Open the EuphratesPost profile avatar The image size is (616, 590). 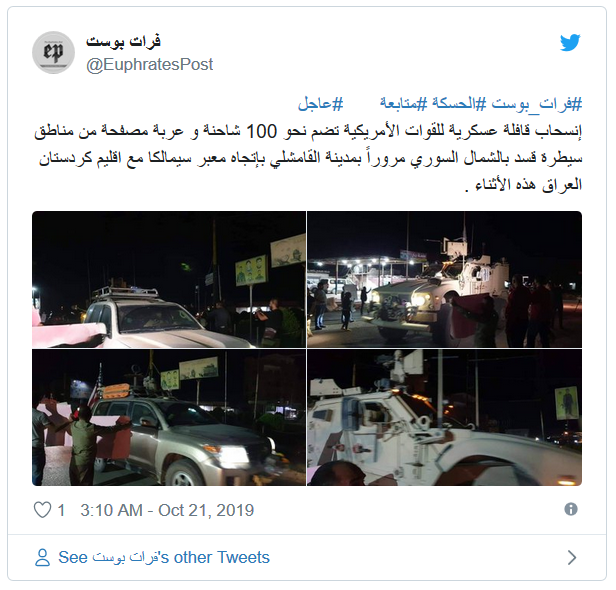[x=53, y=52]
